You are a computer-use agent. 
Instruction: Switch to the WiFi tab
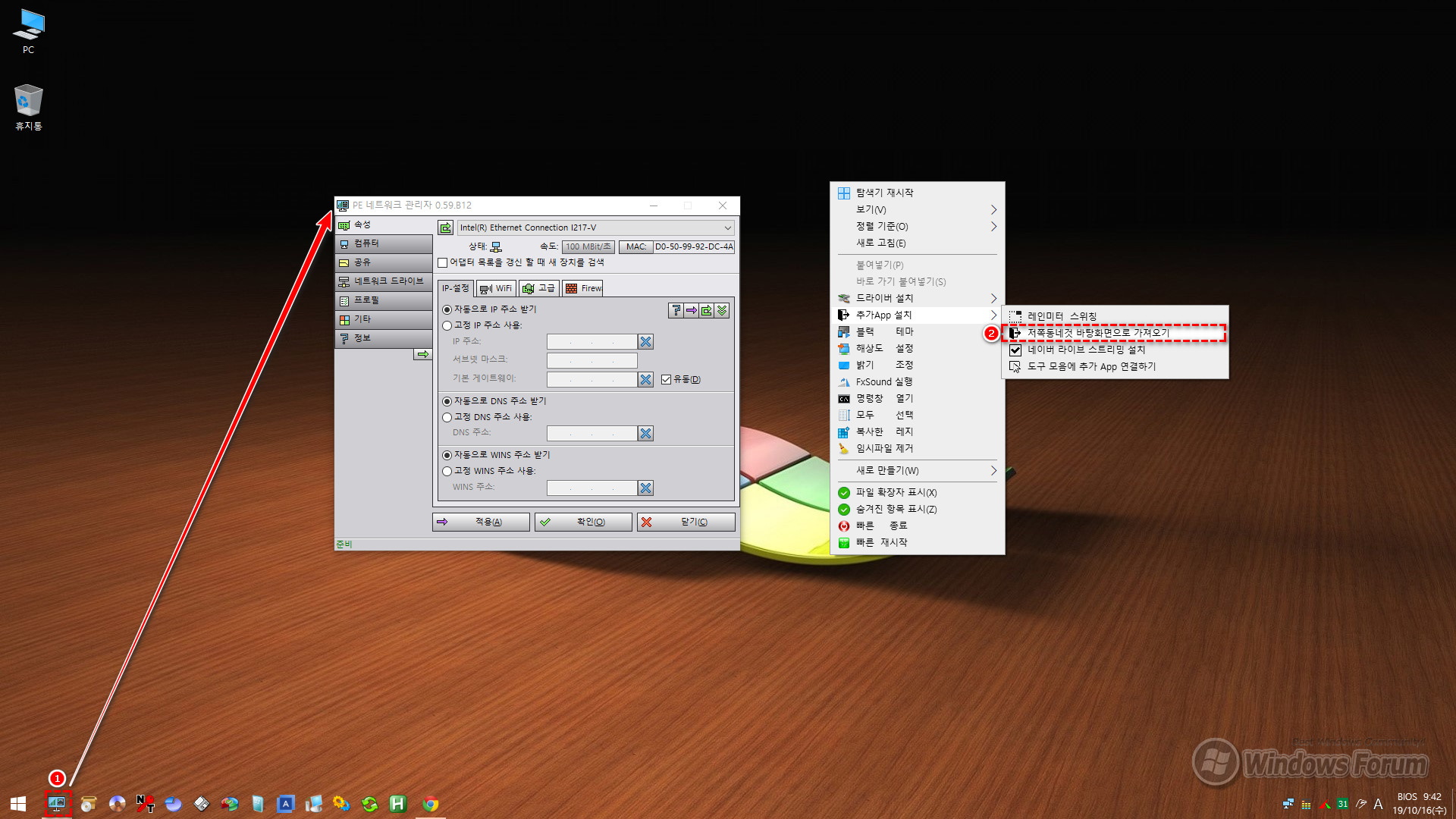pos(496,289)
